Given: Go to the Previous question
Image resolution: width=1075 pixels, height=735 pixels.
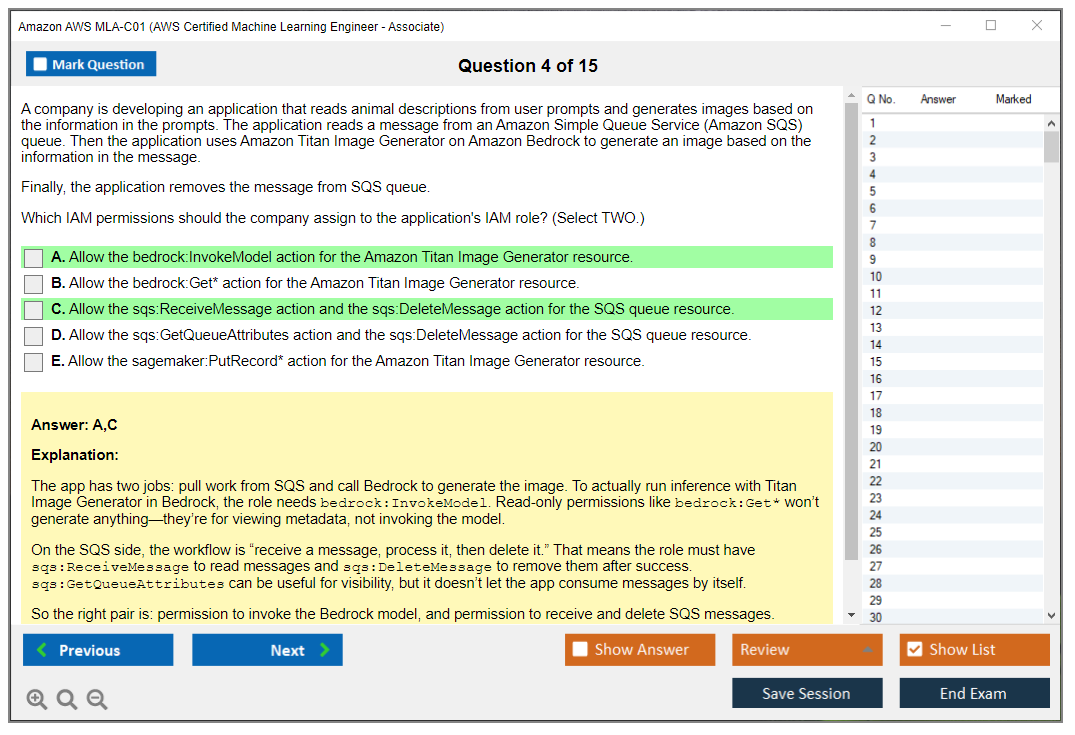Looking at the screenshot, I should click(x=97, y=649).
